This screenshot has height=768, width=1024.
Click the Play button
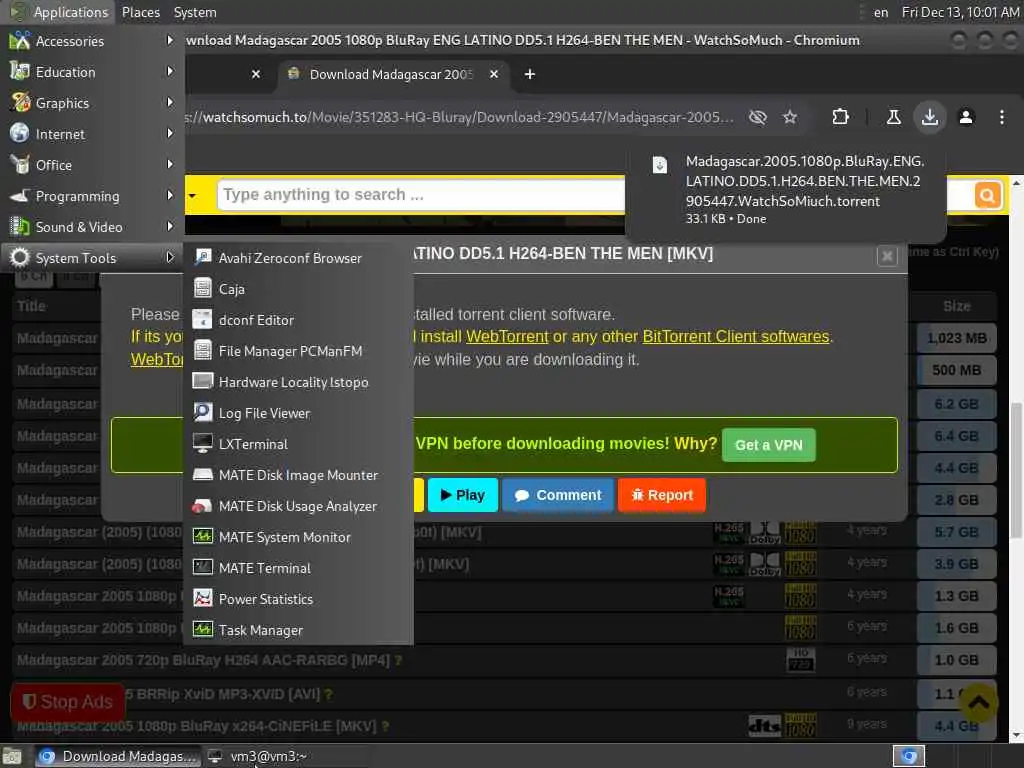pyautogui.click(x=462, y=495)
